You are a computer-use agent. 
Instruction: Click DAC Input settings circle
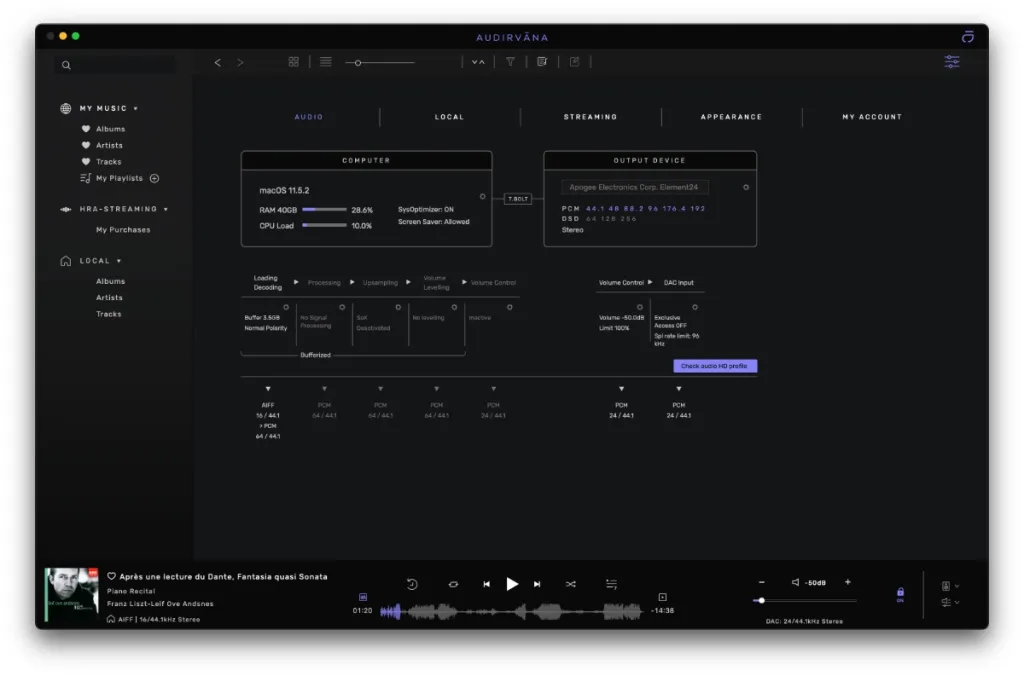pyautogui.click(x=695, y=307)
